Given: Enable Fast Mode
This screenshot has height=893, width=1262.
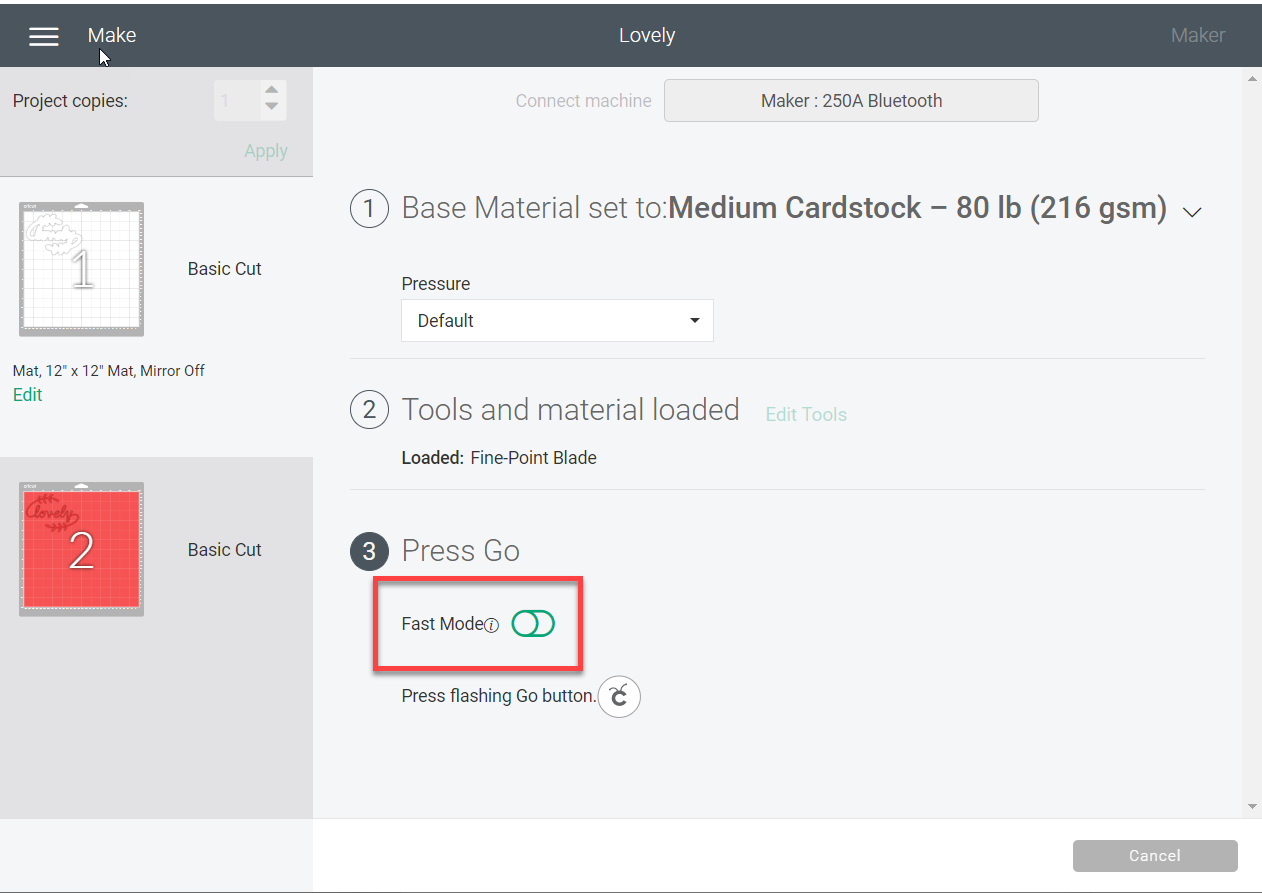Looking at the screenshot, I should (533, 623).
